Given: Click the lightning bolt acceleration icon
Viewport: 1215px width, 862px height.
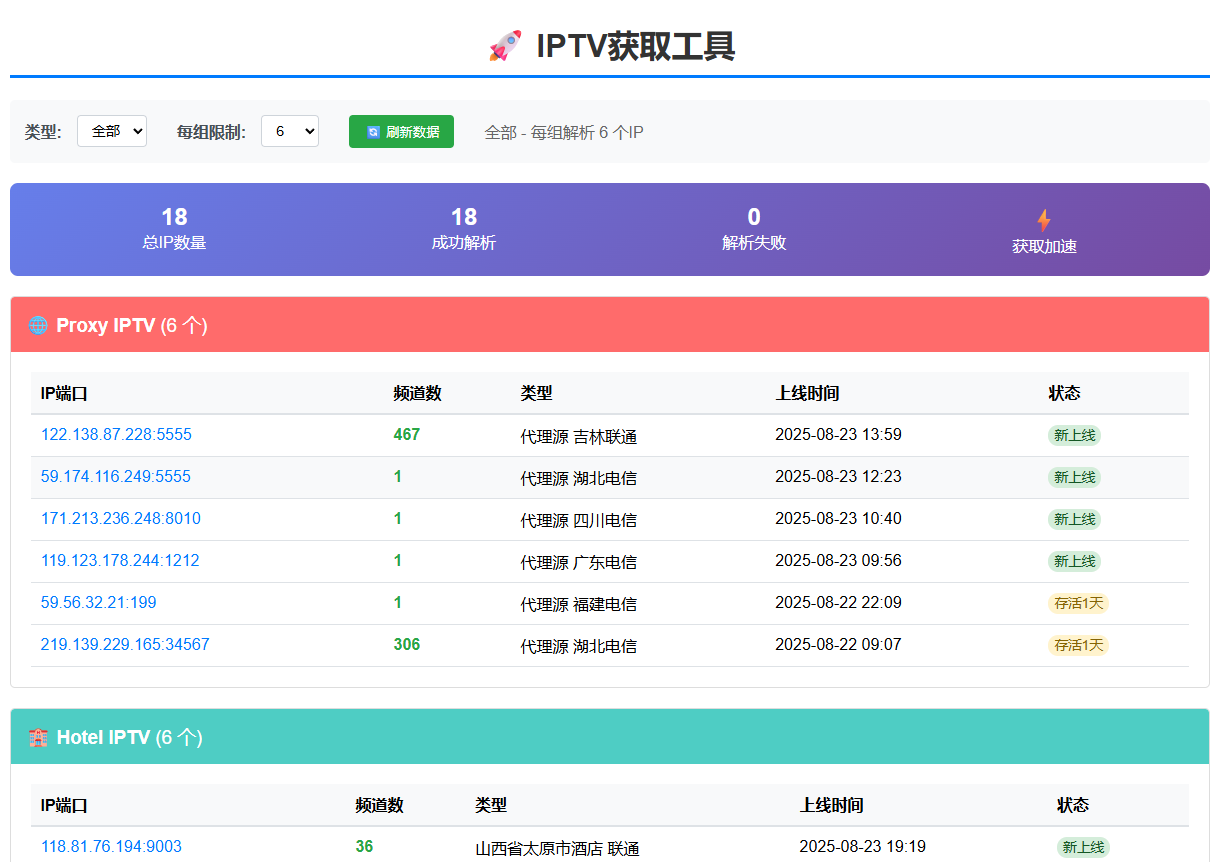Looking at the screenshot, I should (1043, 221).
